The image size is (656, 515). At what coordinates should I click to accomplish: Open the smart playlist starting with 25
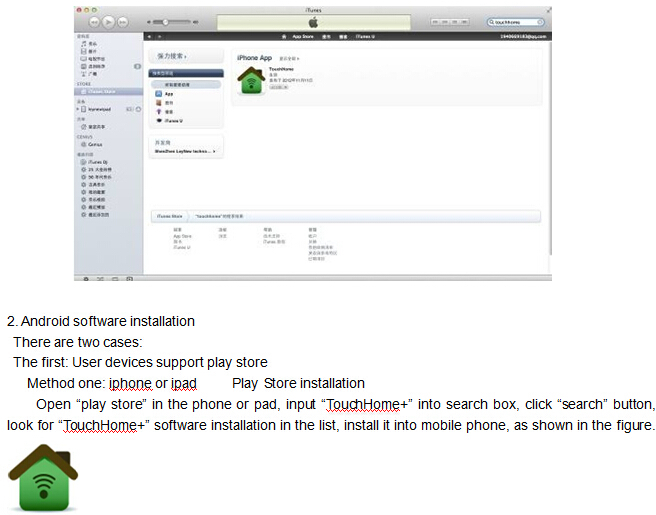click(96, 170)
